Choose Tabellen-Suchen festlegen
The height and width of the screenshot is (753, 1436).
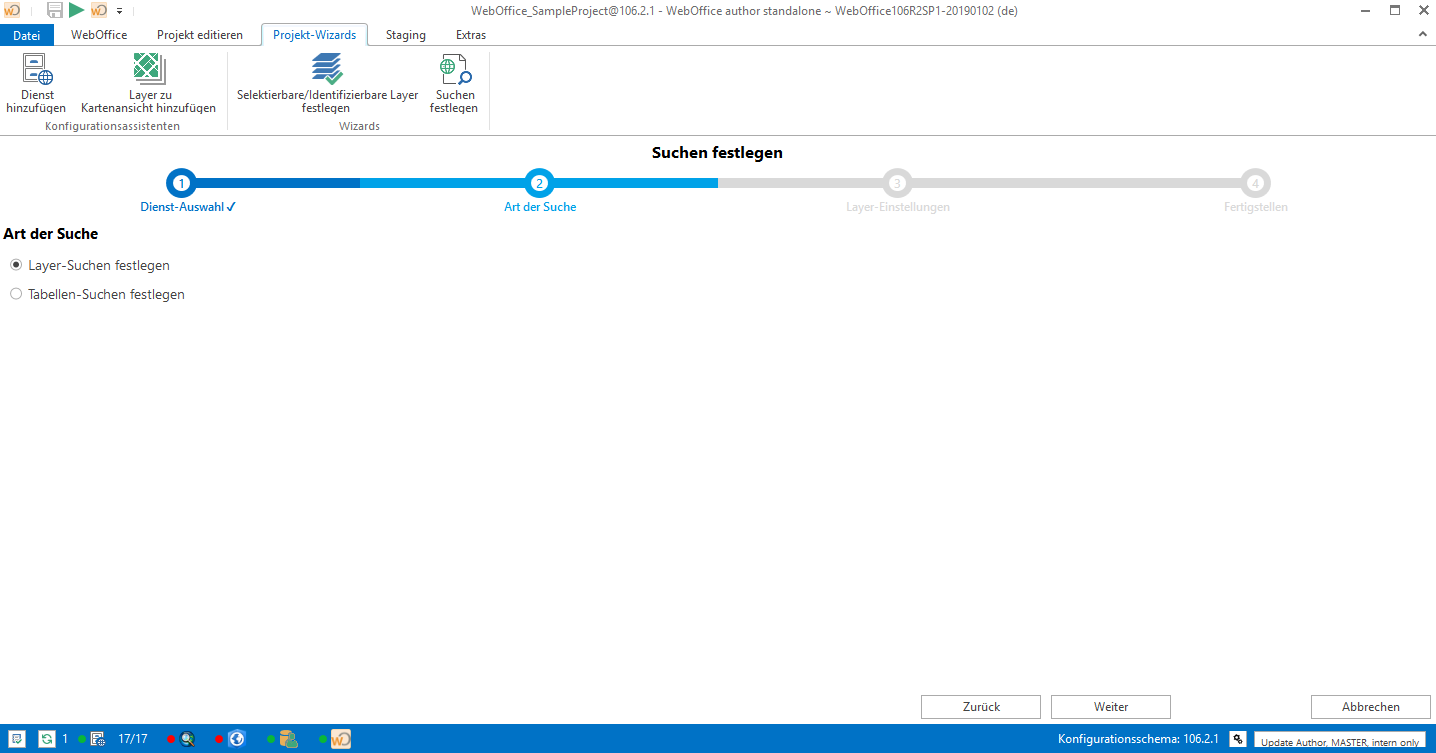point(16,293)
